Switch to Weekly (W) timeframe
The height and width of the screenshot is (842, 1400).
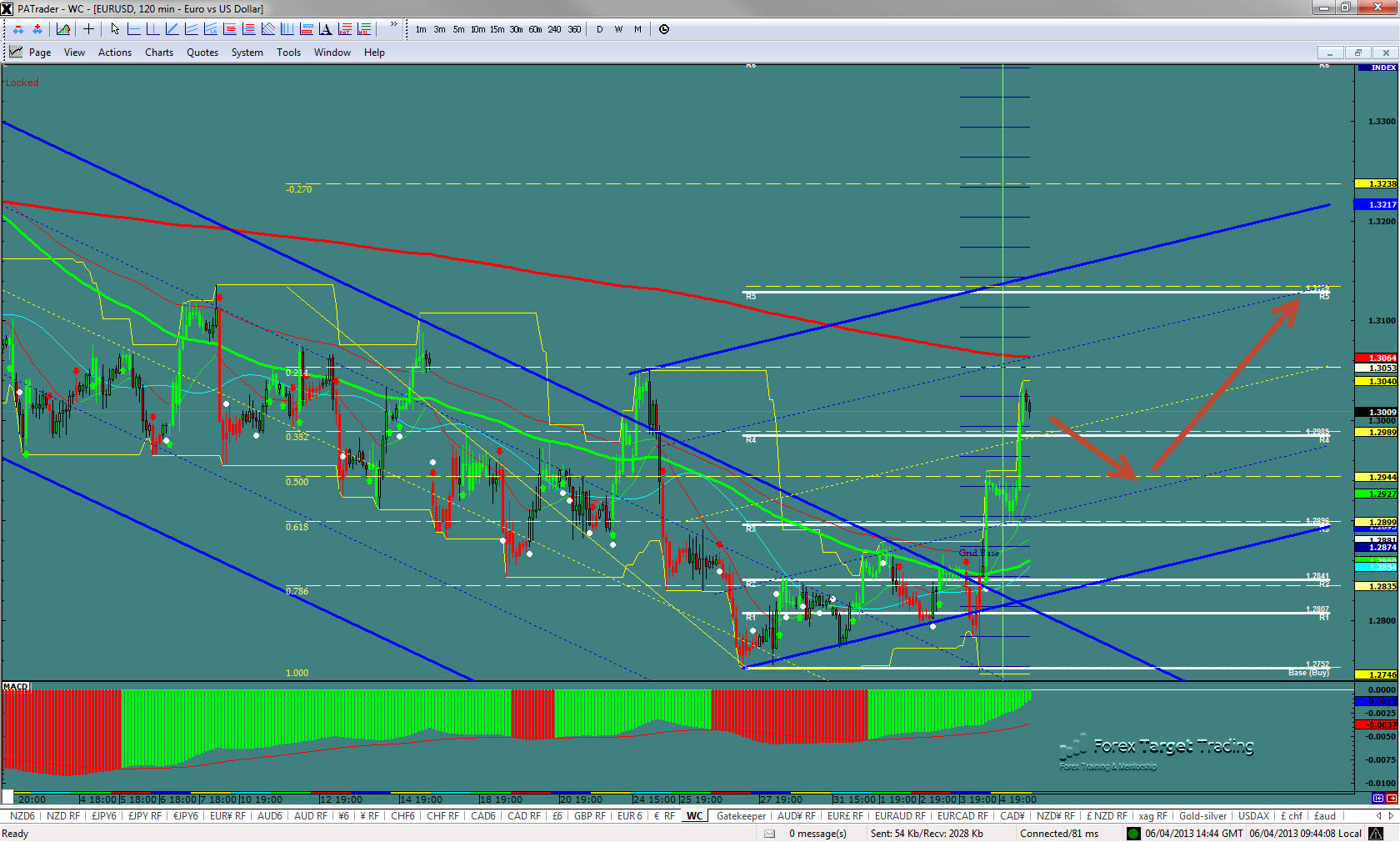pyautogui.click(x=619, y=29)
